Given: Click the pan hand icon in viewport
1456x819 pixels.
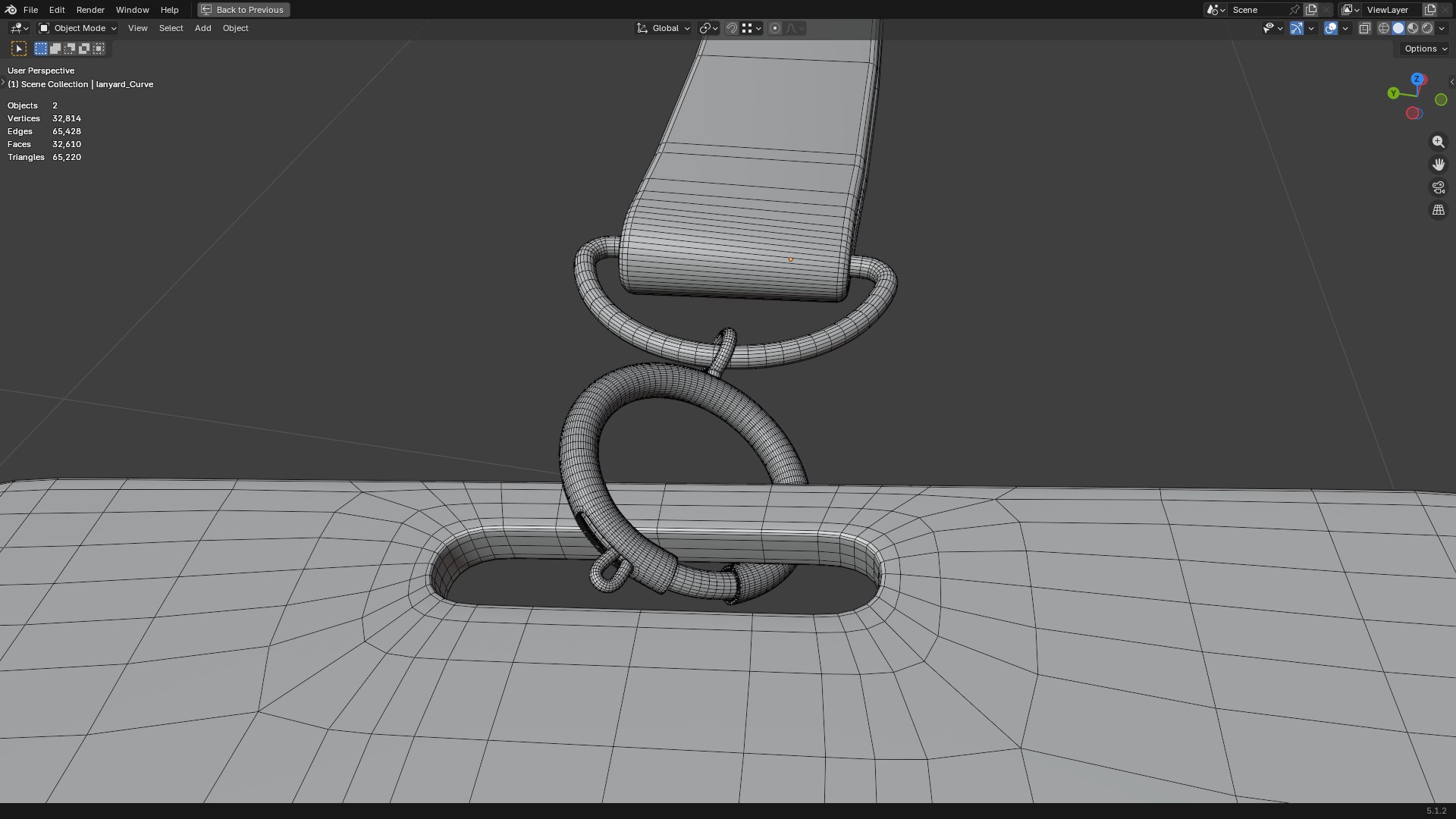Looking at the screenshot, I should point(1438,165).
